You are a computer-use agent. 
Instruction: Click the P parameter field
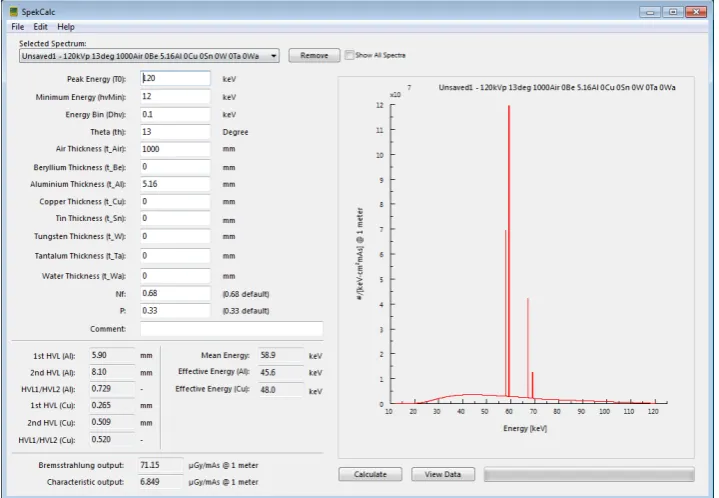pos(176,310)
